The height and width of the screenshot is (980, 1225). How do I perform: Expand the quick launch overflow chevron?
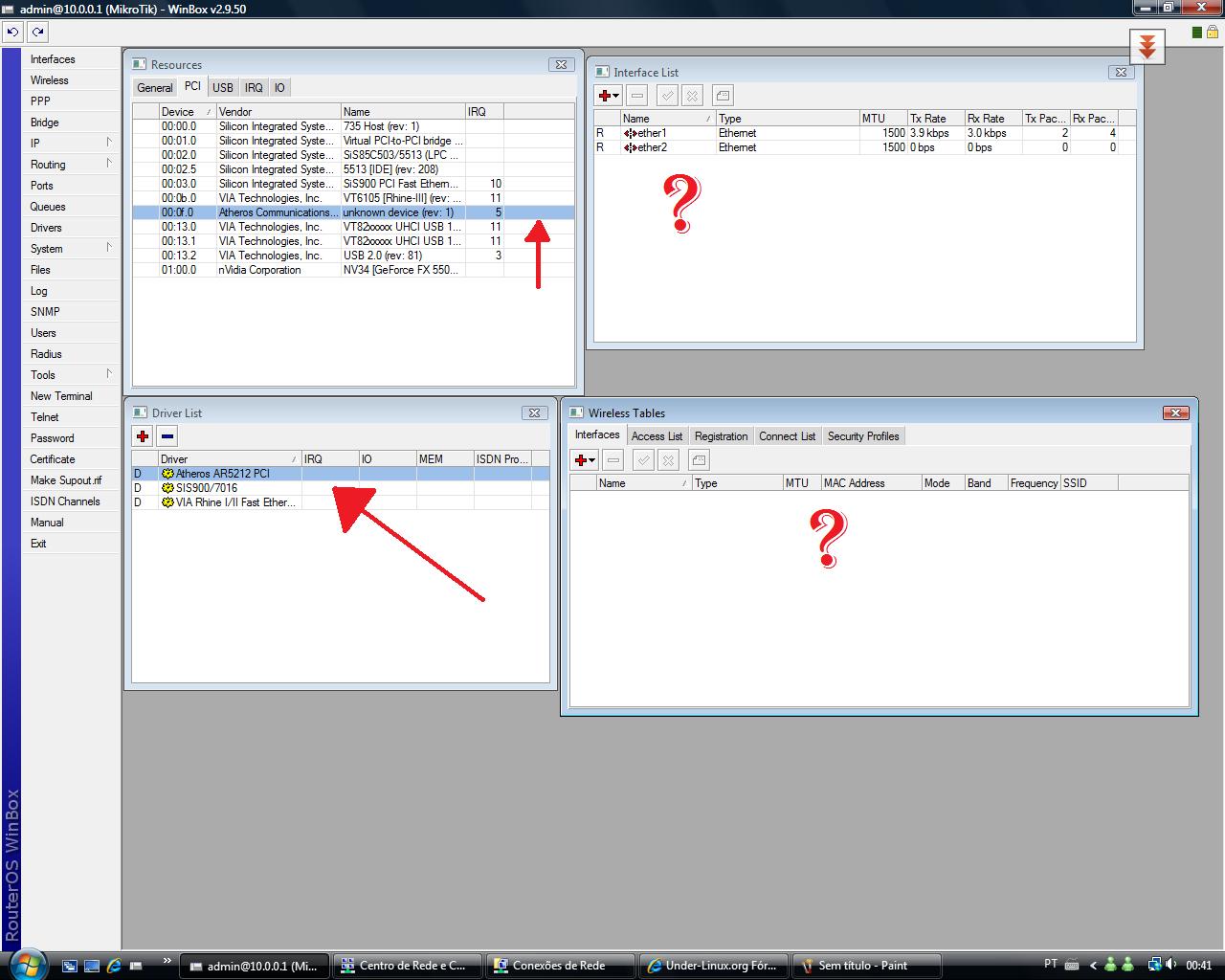tap(167, 961)
